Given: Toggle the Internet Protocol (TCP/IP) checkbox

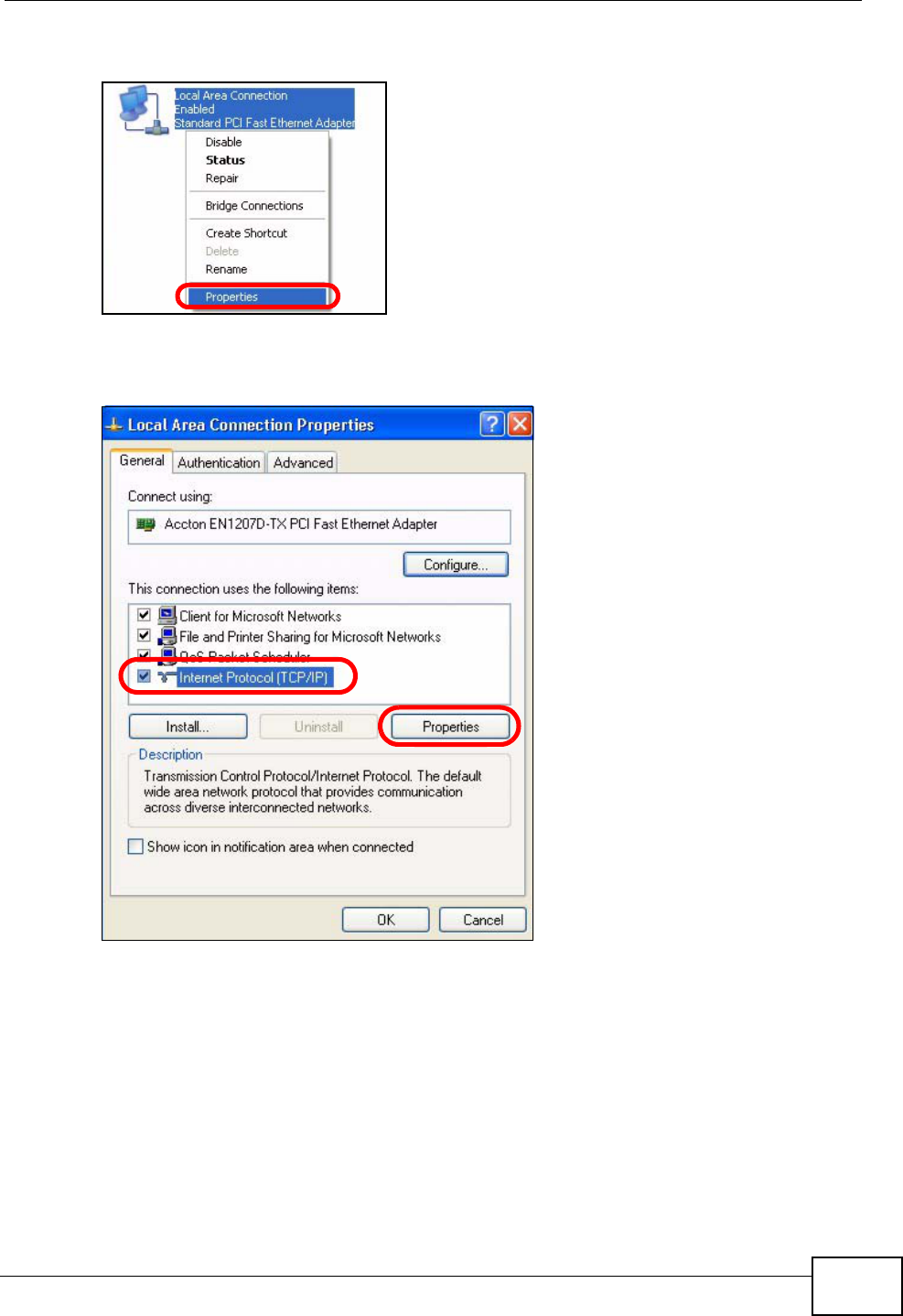Looking at the screenshot, I should point(144,676).
